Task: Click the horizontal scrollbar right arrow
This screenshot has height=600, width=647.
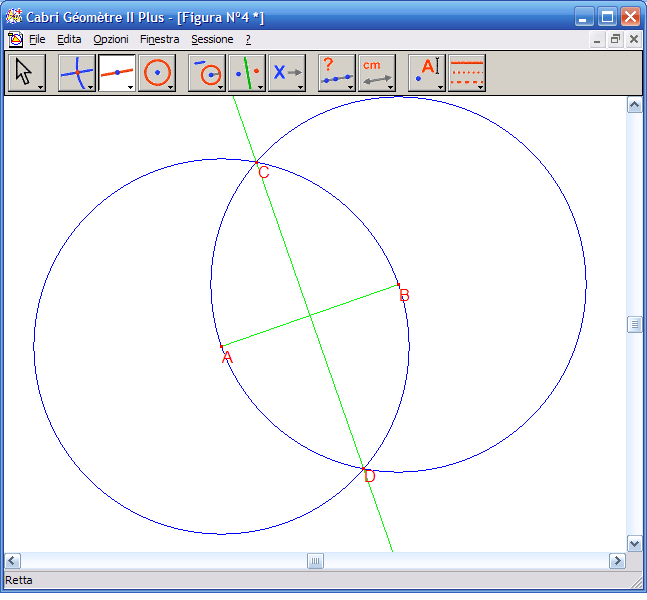Action: [x=617, y=561]
